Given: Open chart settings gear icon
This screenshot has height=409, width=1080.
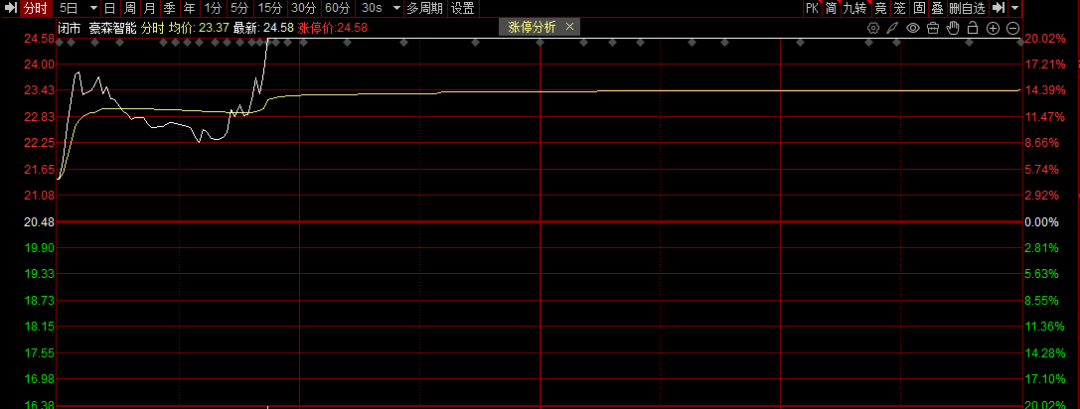Looking at the screenshot, I should coord(873,28).
